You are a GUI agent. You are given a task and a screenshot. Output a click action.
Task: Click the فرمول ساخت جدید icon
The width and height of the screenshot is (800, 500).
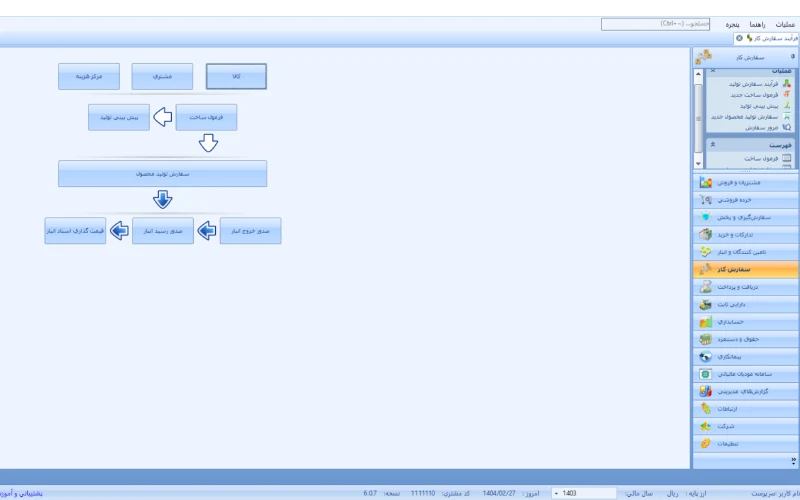787,95
